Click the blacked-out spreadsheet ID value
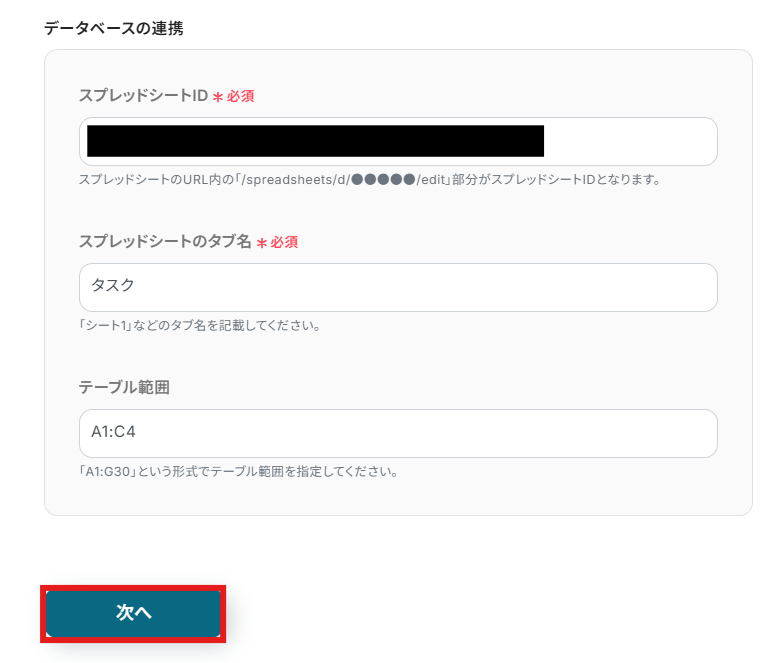This screenshot has width=784, height=663. click(x=315, y=141)
